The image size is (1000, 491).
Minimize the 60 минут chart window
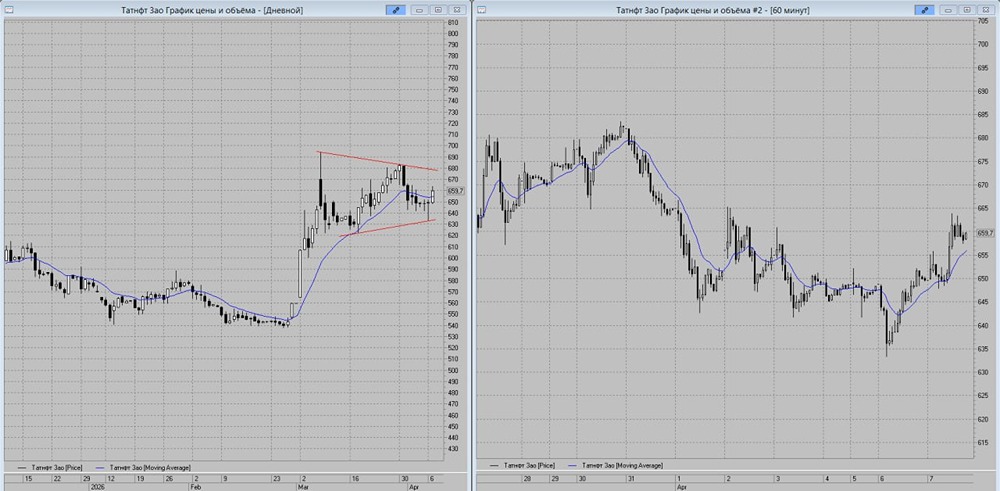tap(949, 10)
